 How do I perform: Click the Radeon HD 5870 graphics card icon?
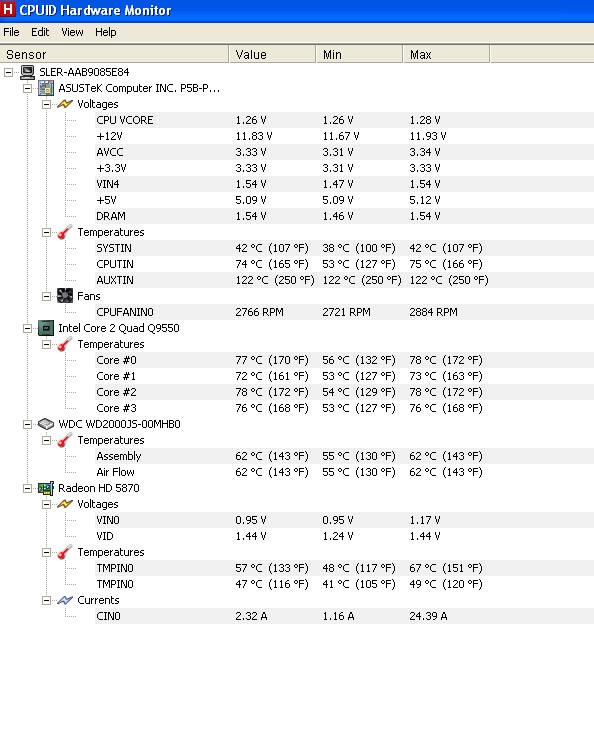pos(46,488)
